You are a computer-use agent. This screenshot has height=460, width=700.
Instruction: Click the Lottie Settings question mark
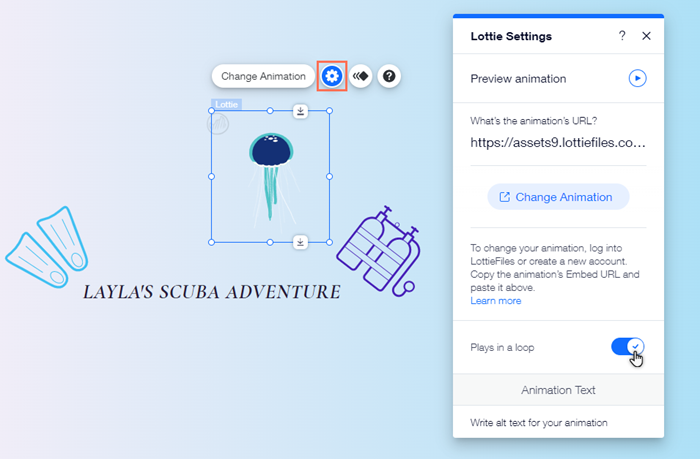tap(622, 36)
